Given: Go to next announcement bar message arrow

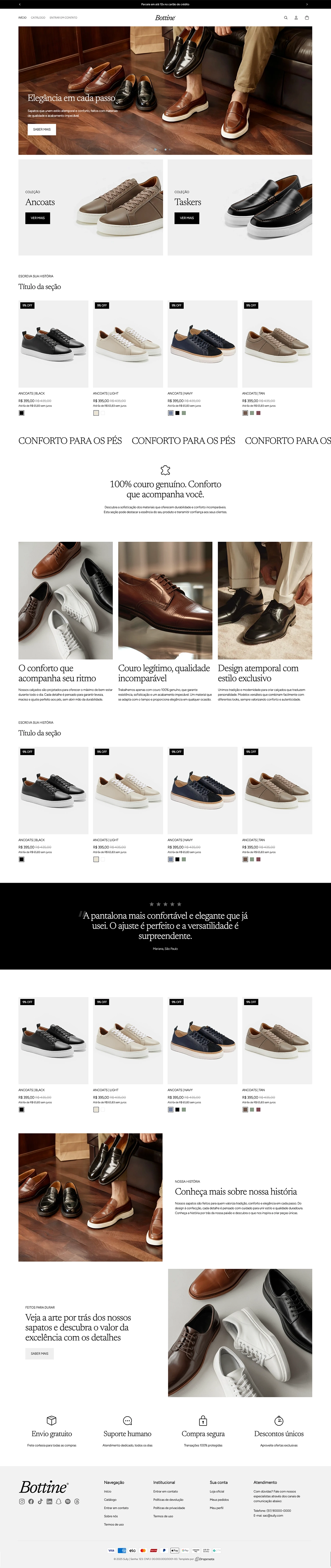Looking at the screenshot, I should 307,4.
